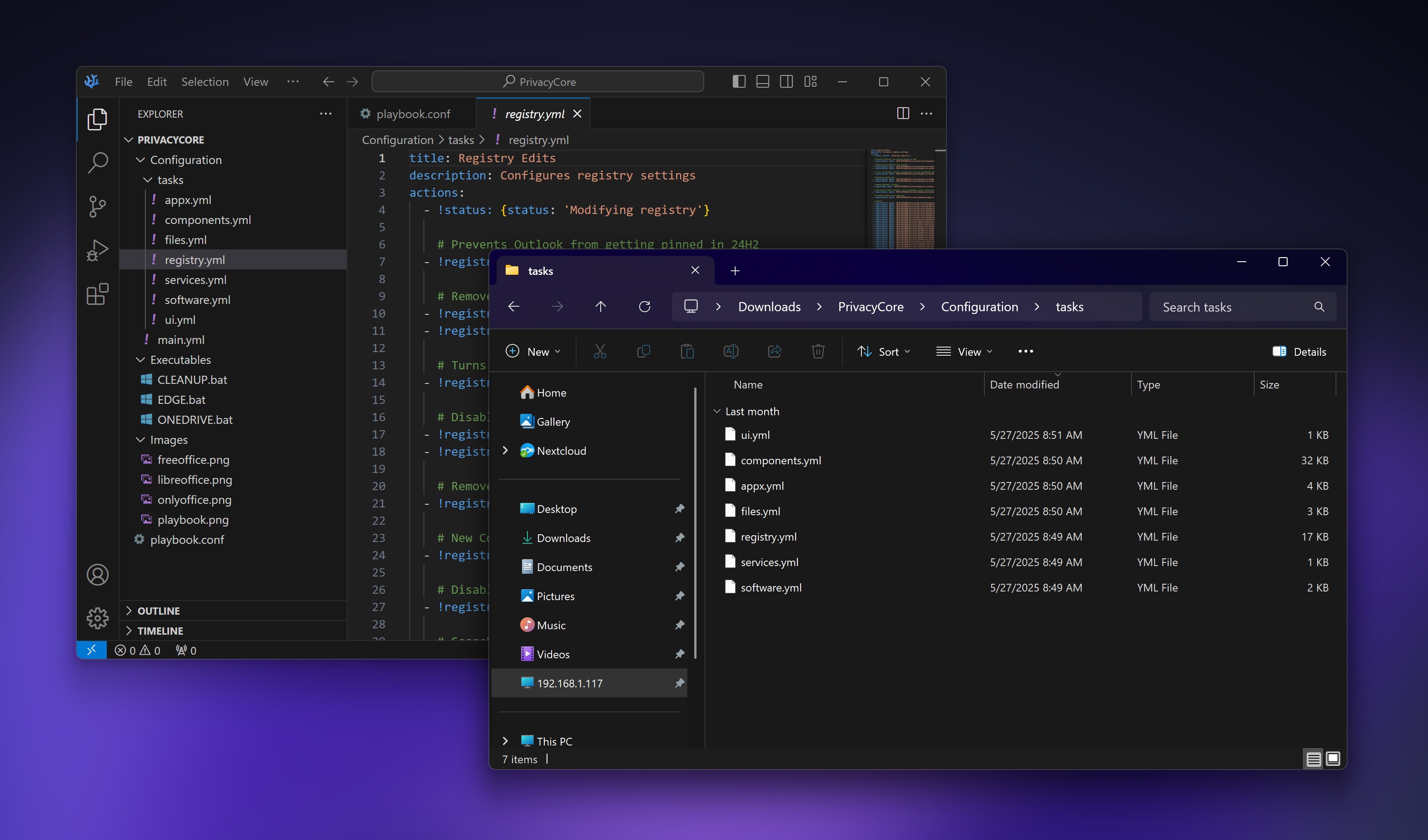Collapse the Last month group
The image size is (1428, 840).
click(x=717, y=411)
